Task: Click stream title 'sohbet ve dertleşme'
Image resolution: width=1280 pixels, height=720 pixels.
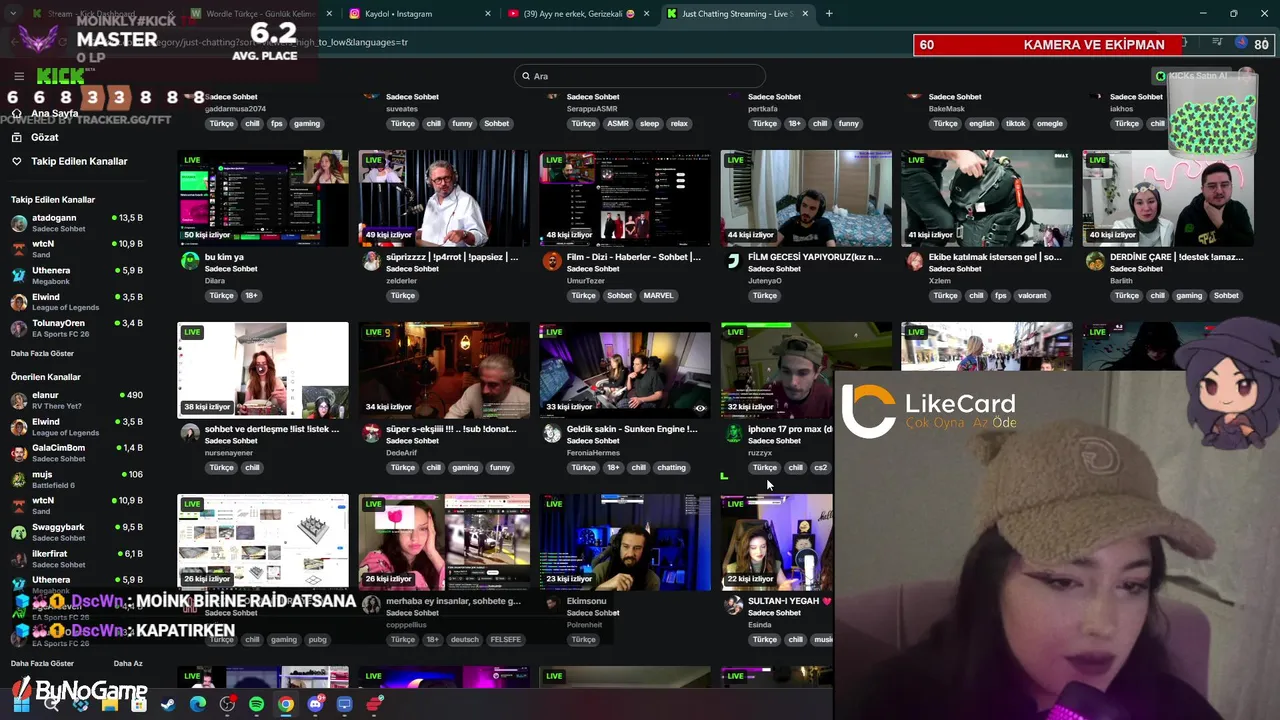Action: (x=271, y=429)
